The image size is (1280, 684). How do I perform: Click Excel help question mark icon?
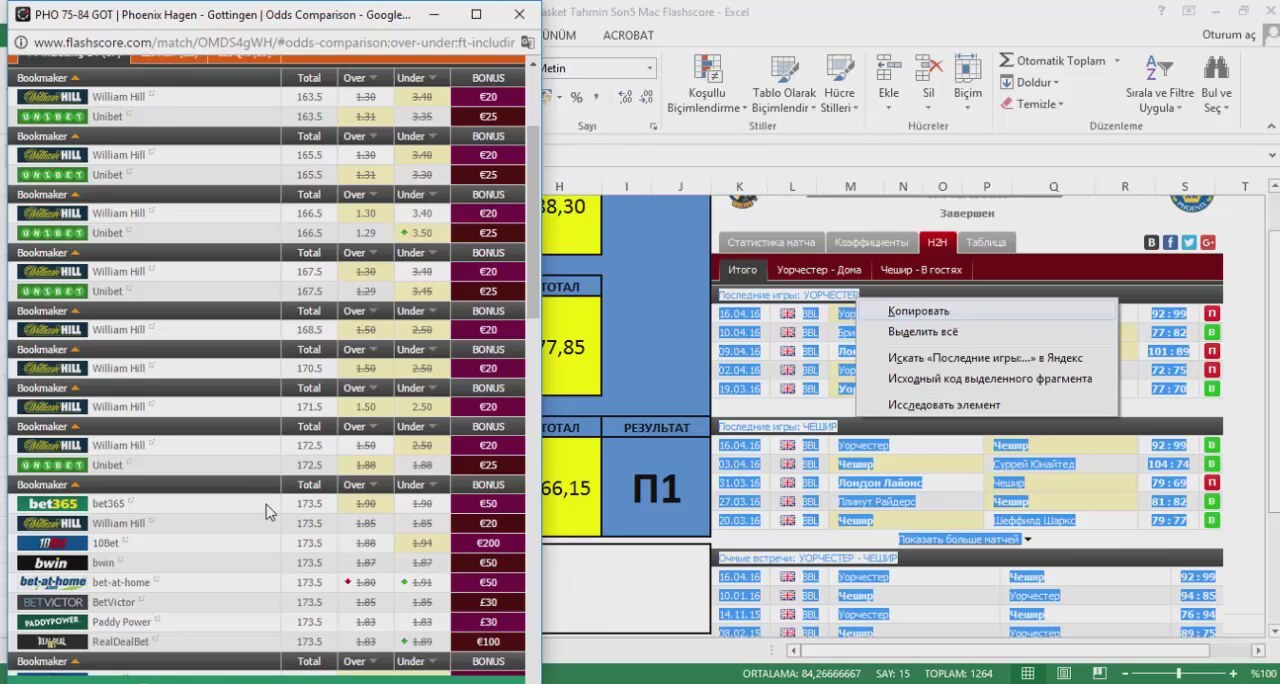[1162, 12]
